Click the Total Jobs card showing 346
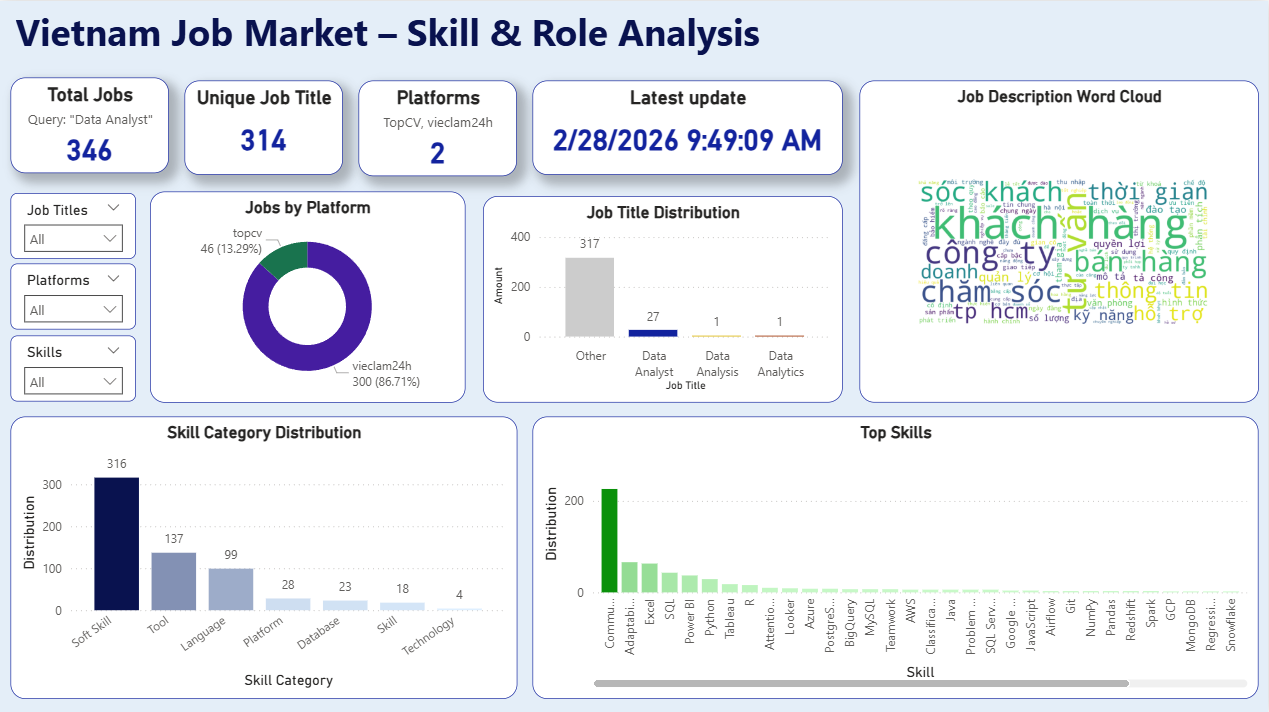Image resolution: width=1269 pixels, height=712 pixels. click(89, 126)
